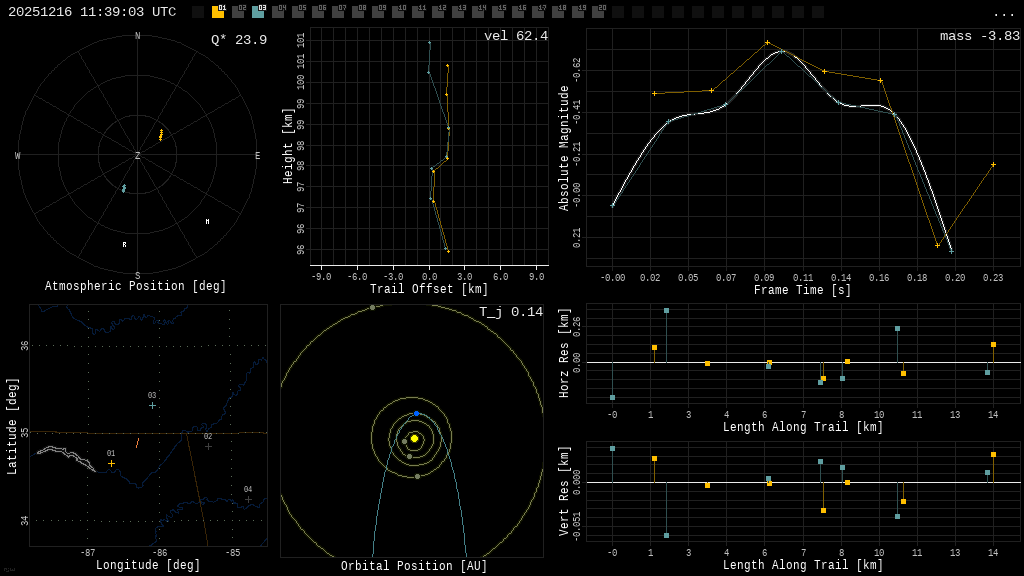Click the teal meteor track in polar plot

click(124, 188)
